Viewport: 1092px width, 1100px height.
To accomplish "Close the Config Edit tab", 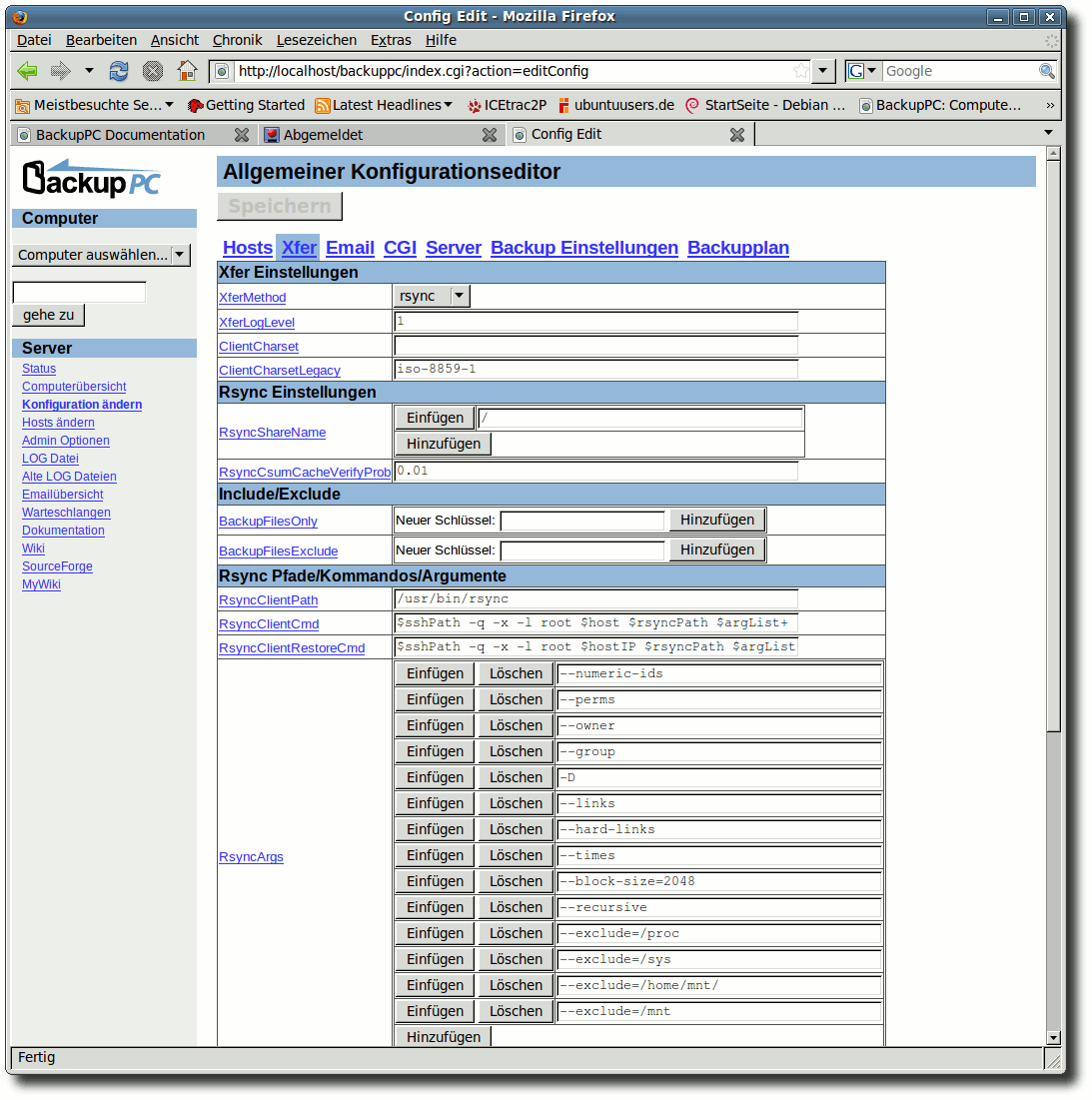I will tap(737, 135).
